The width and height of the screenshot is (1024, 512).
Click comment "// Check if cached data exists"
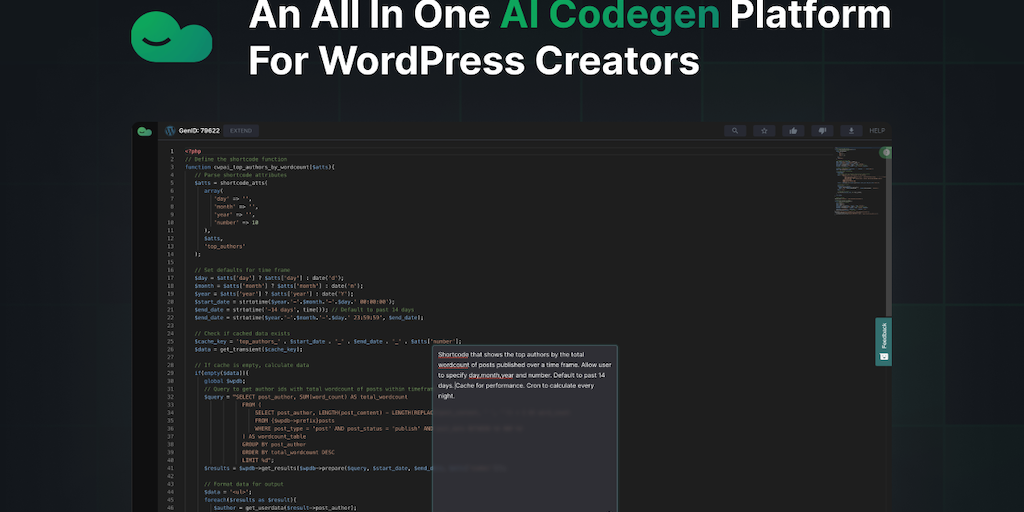point(242,334)
